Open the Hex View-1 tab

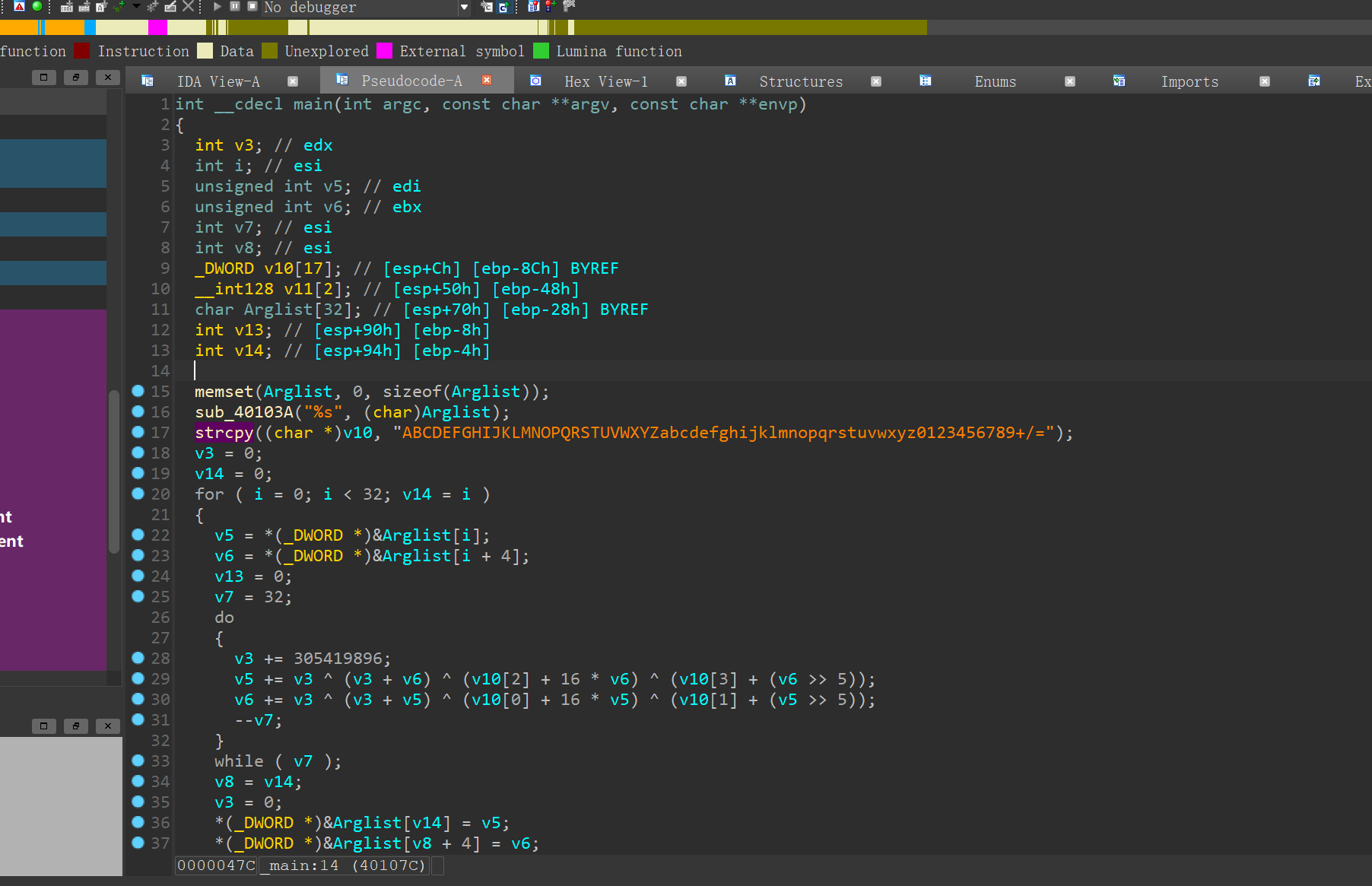coord(605,81)
